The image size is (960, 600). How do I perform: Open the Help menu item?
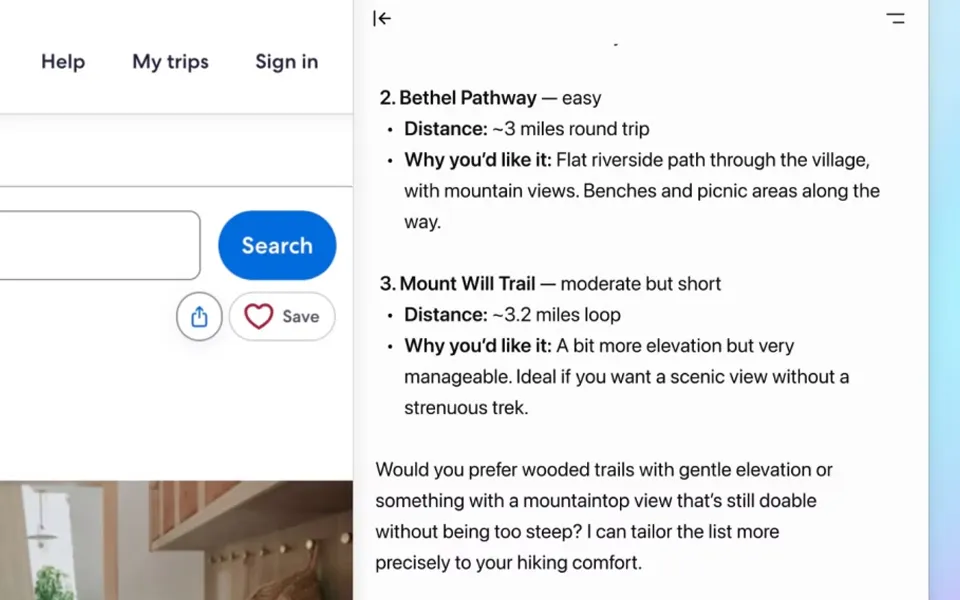63,62
